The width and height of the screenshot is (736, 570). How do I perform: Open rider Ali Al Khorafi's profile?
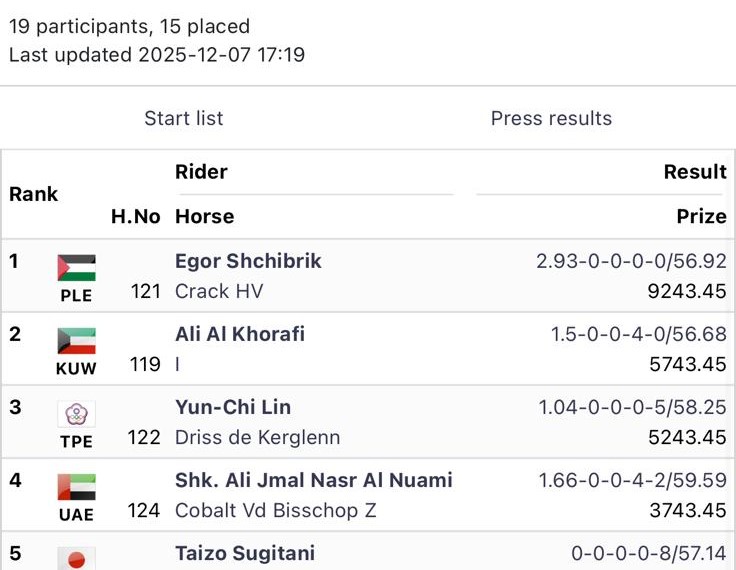(x=240, y=334)
